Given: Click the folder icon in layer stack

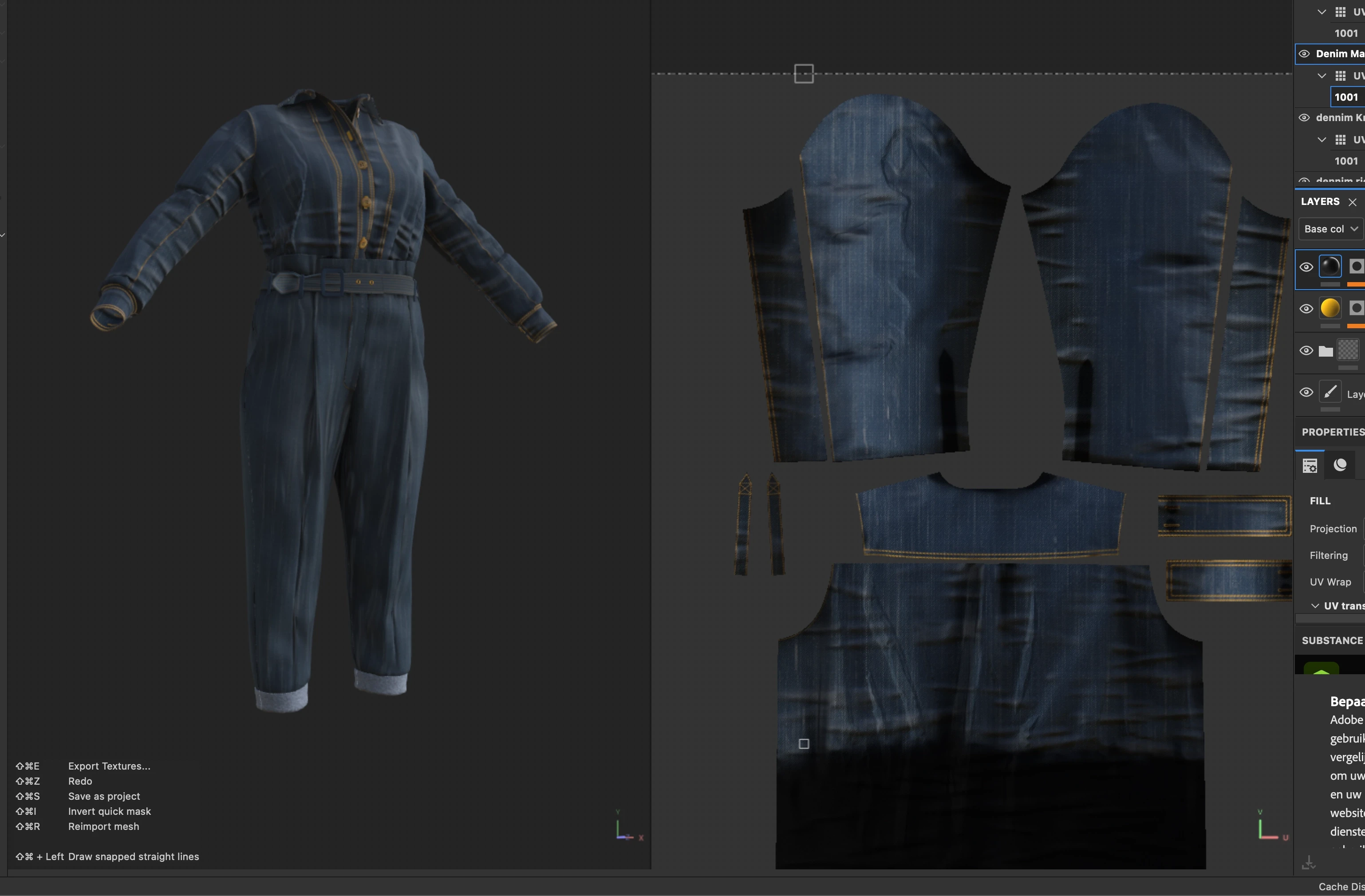Looking at the screenshot, I should click(x=1326, y=351).
